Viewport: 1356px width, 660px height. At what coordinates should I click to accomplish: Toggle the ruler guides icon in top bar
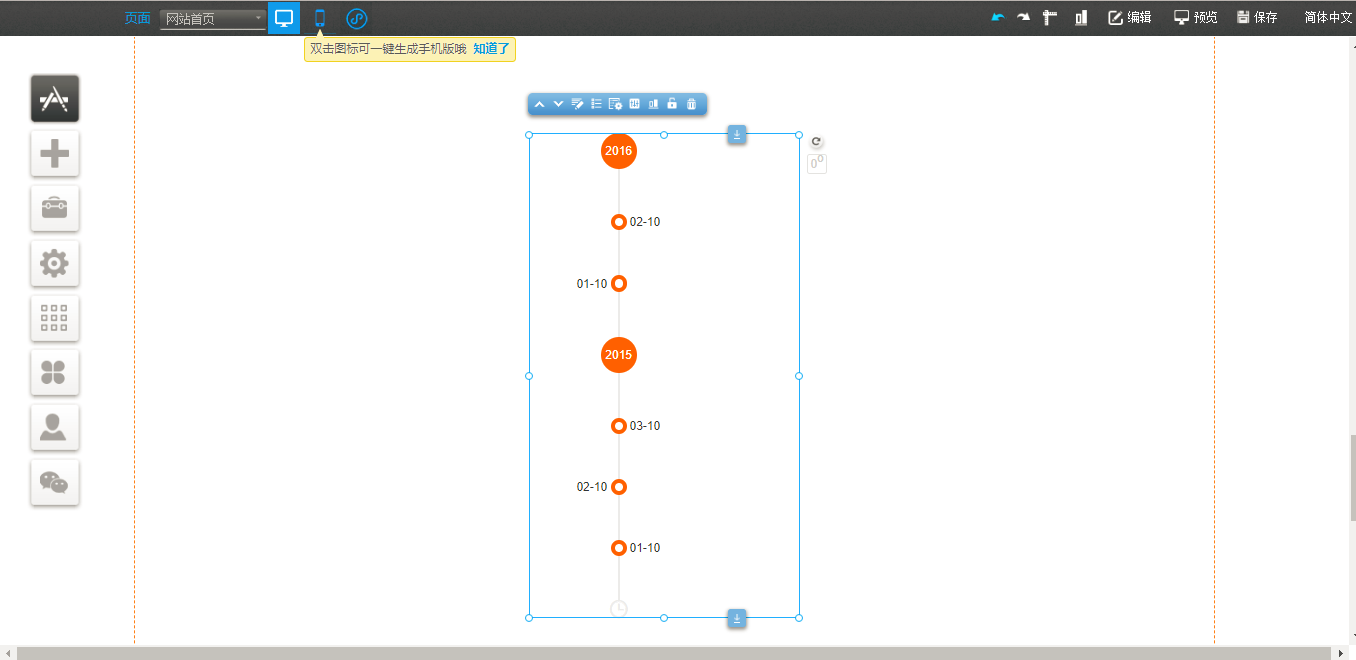pyautogui.click(x=1050, y=17)
